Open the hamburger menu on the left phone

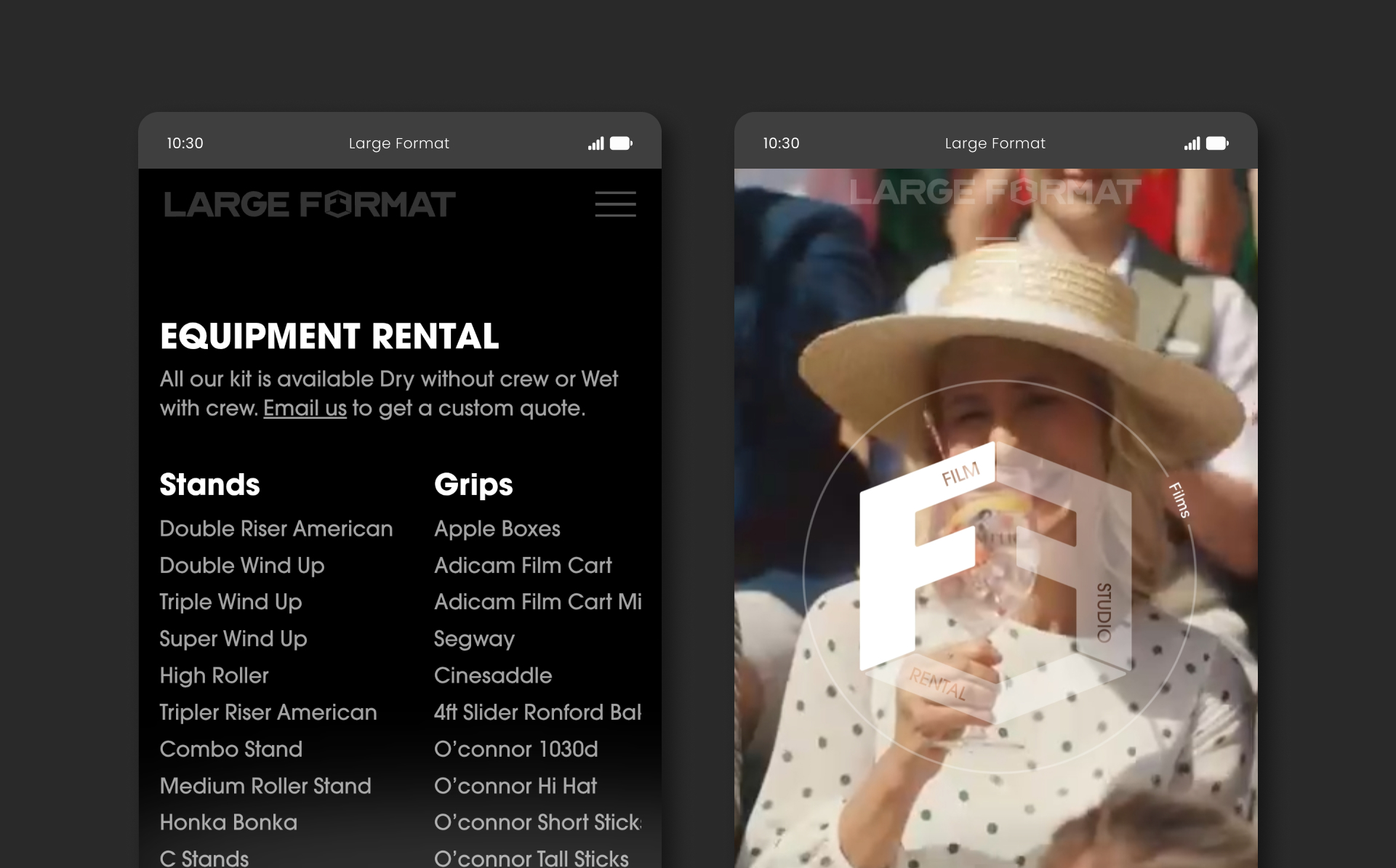(x=615, y=204)
